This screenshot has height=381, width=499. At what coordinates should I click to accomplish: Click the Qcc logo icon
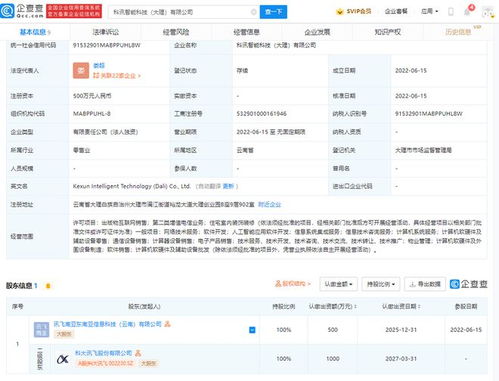click(7, 11)
